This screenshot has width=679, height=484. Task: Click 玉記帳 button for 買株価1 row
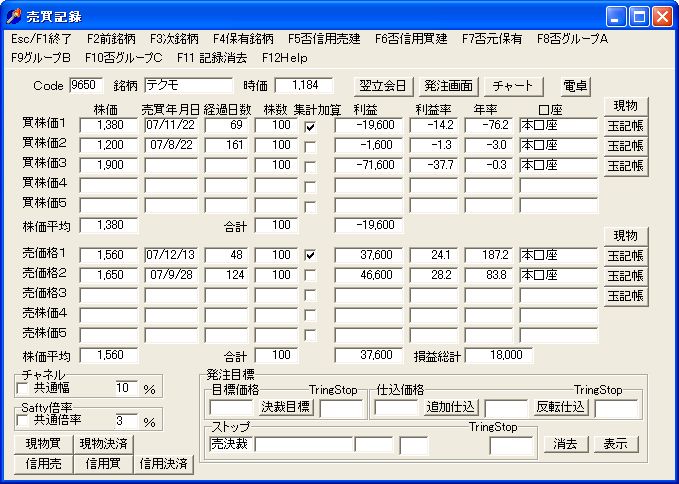625,126
